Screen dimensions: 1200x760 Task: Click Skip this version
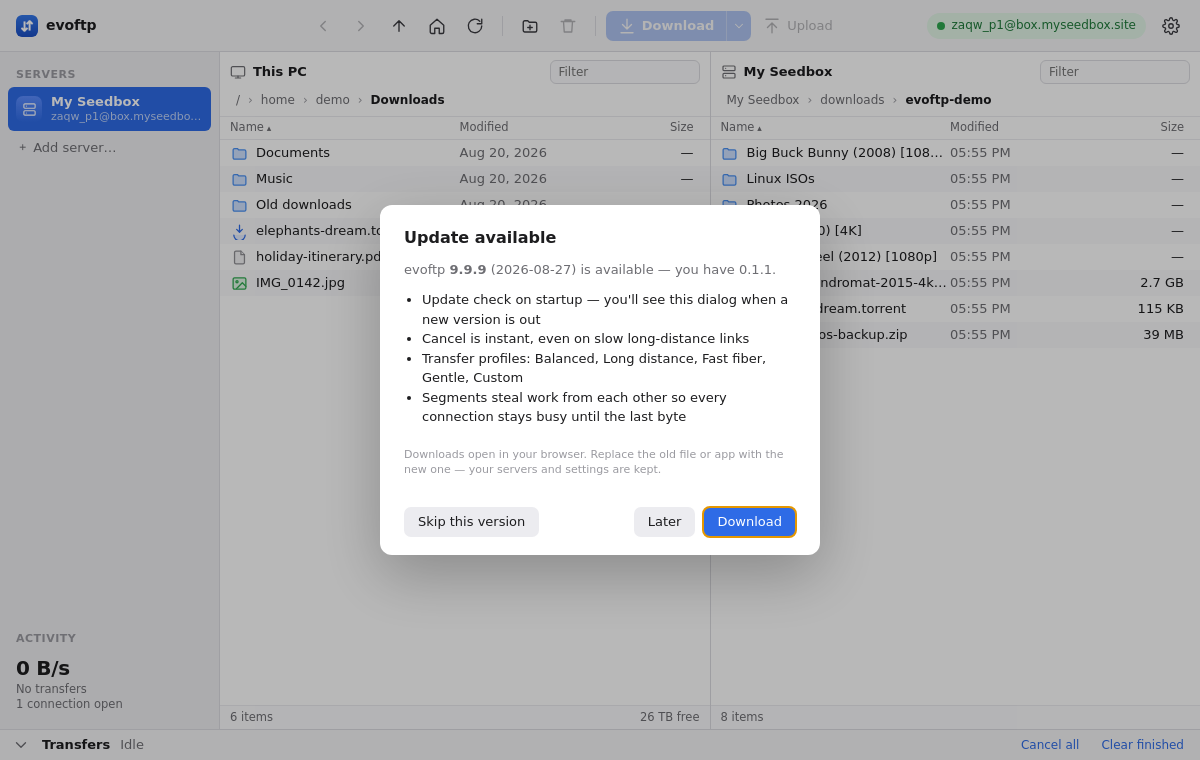(x=471, y=522)
